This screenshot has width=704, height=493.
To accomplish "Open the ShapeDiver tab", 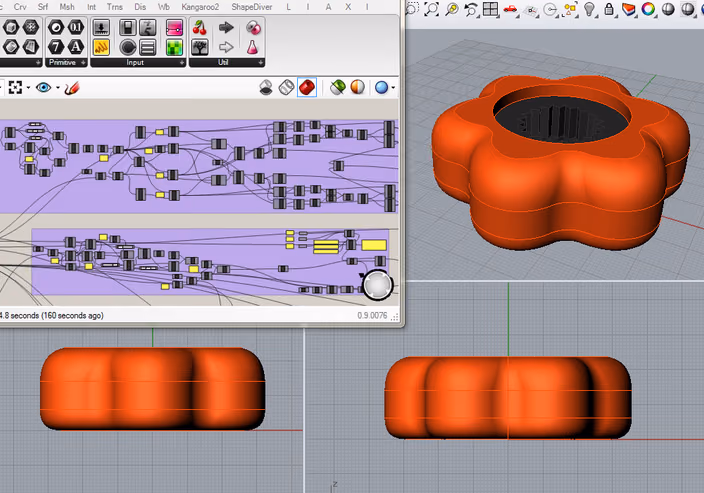I will point(252,7).
